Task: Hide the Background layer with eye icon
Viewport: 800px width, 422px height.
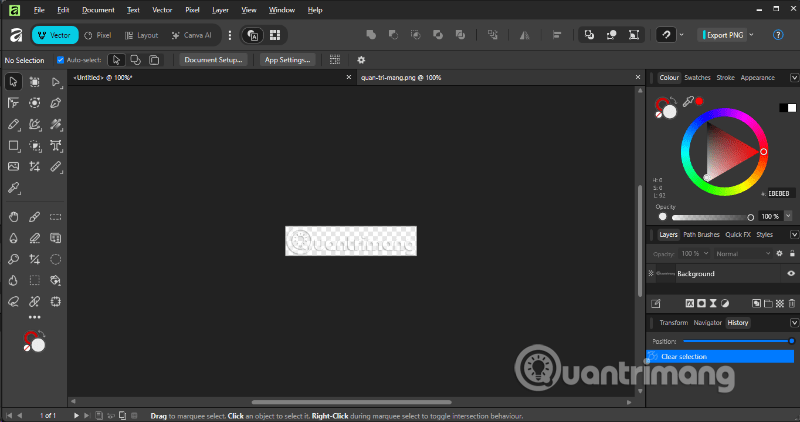Action: (791, 274)
